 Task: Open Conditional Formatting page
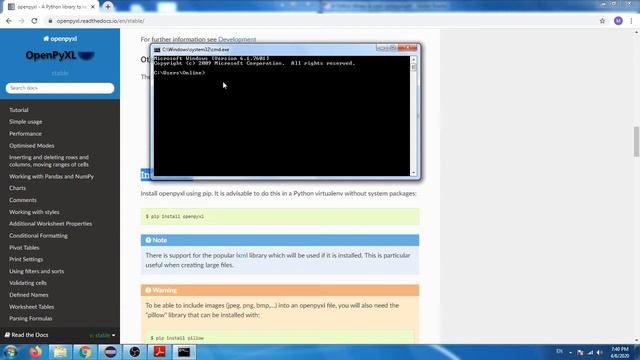38,236
